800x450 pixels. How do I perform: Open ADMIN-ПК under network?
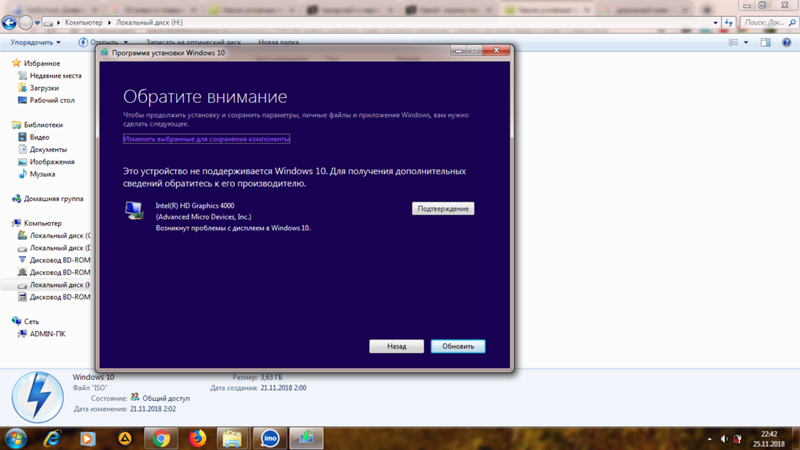pos(41,334)
